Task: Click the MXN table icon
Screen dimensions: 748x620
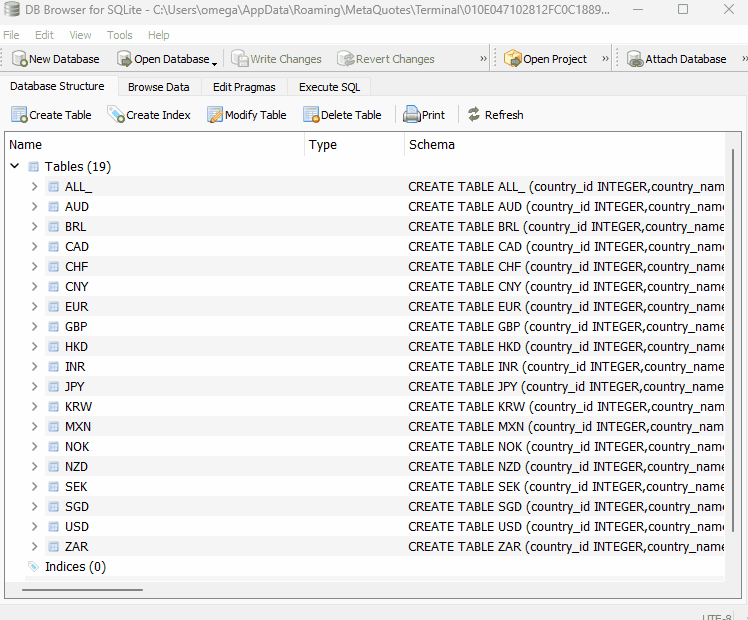Action: [x=53, y=427]
